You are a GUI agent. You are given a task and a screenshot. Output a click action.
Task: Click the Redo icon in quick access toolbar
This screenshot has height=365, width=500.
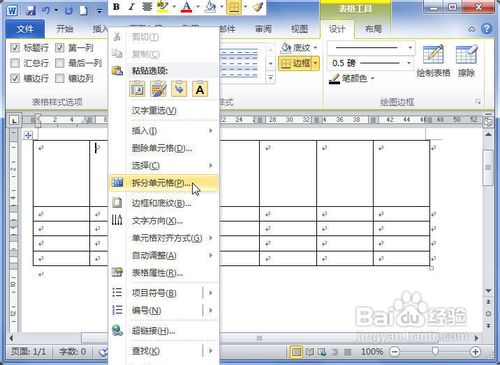point(69,11)
